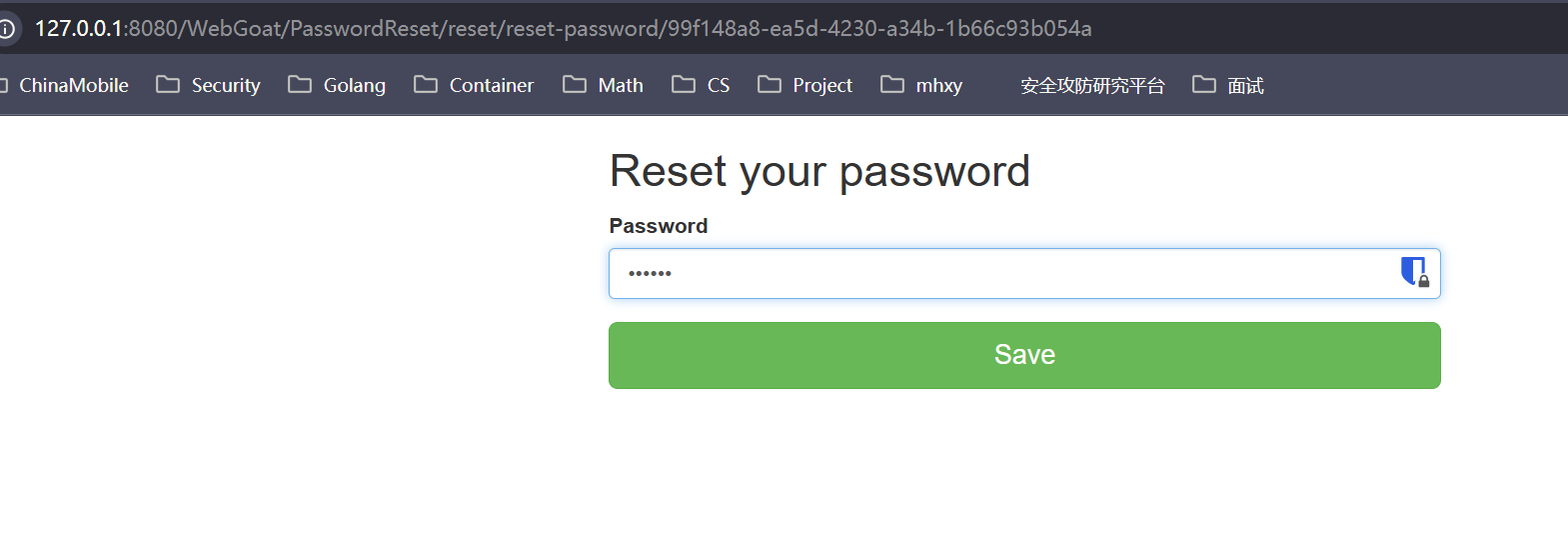
Task: Click the 'Reset your password' heading
Action: point(819,171)
